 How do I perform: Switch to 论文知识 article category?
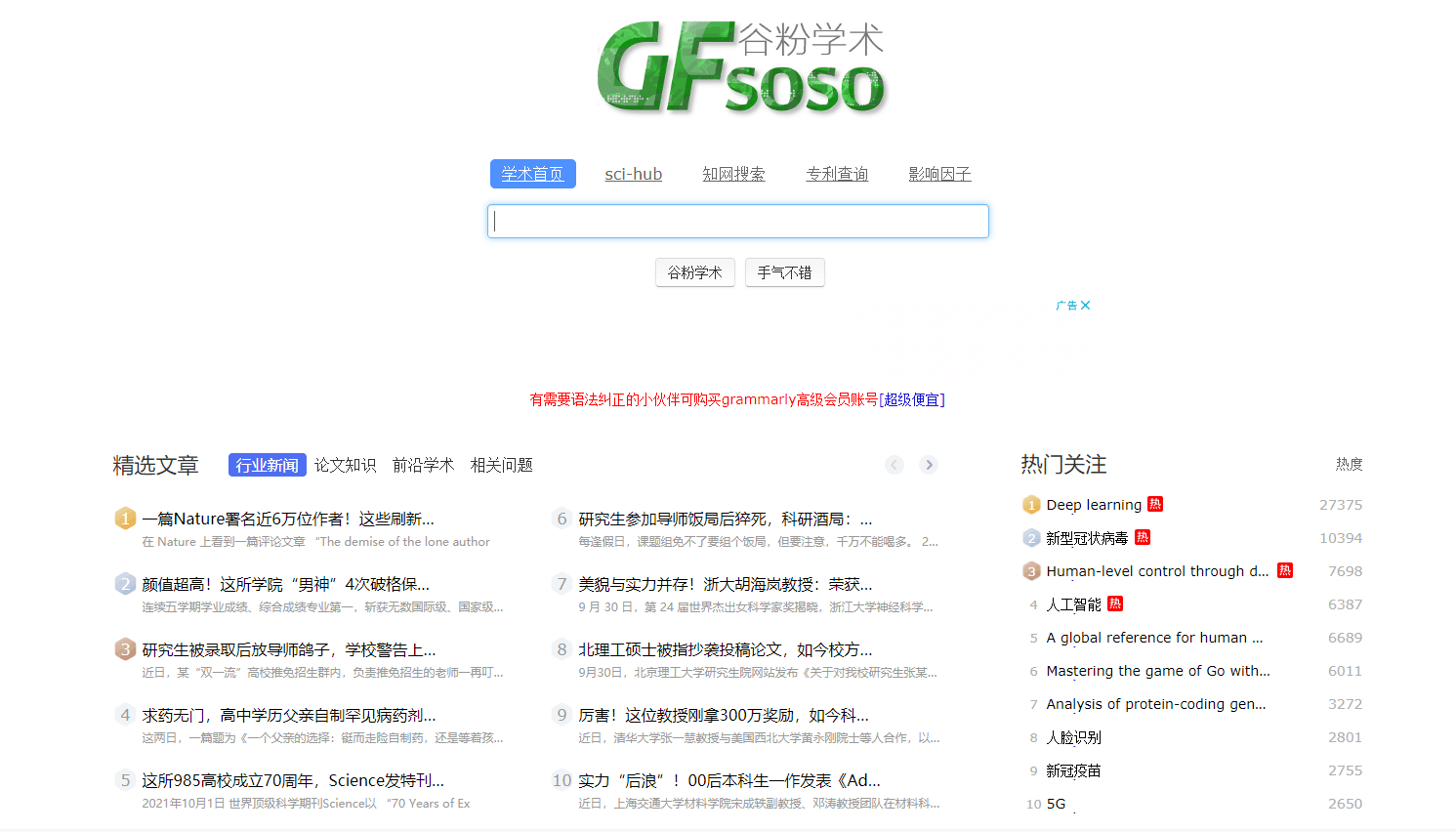point(346,465)
